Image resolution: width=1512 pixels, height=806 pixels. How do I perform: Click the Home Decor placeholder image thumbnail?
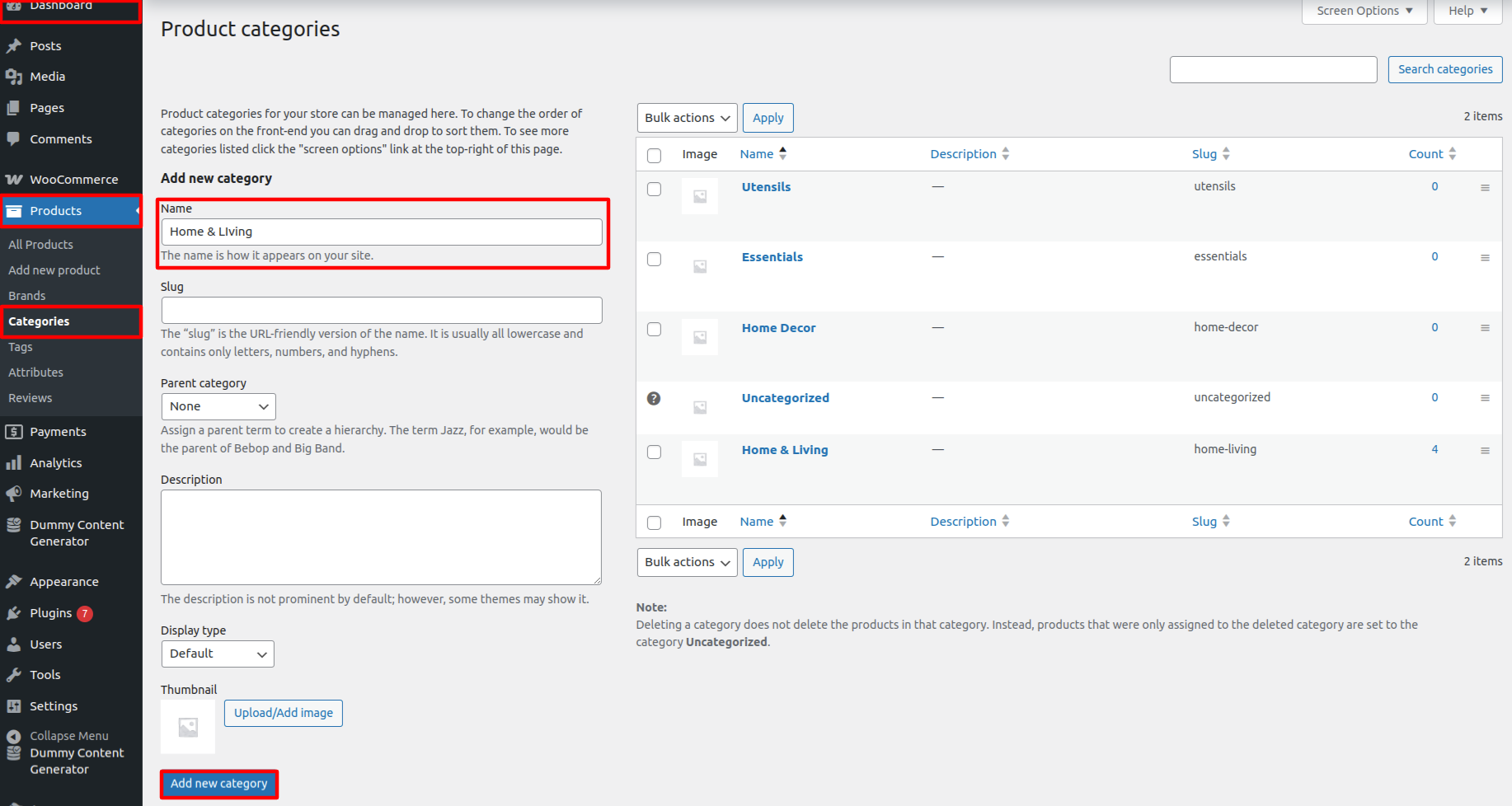(699, 337)
